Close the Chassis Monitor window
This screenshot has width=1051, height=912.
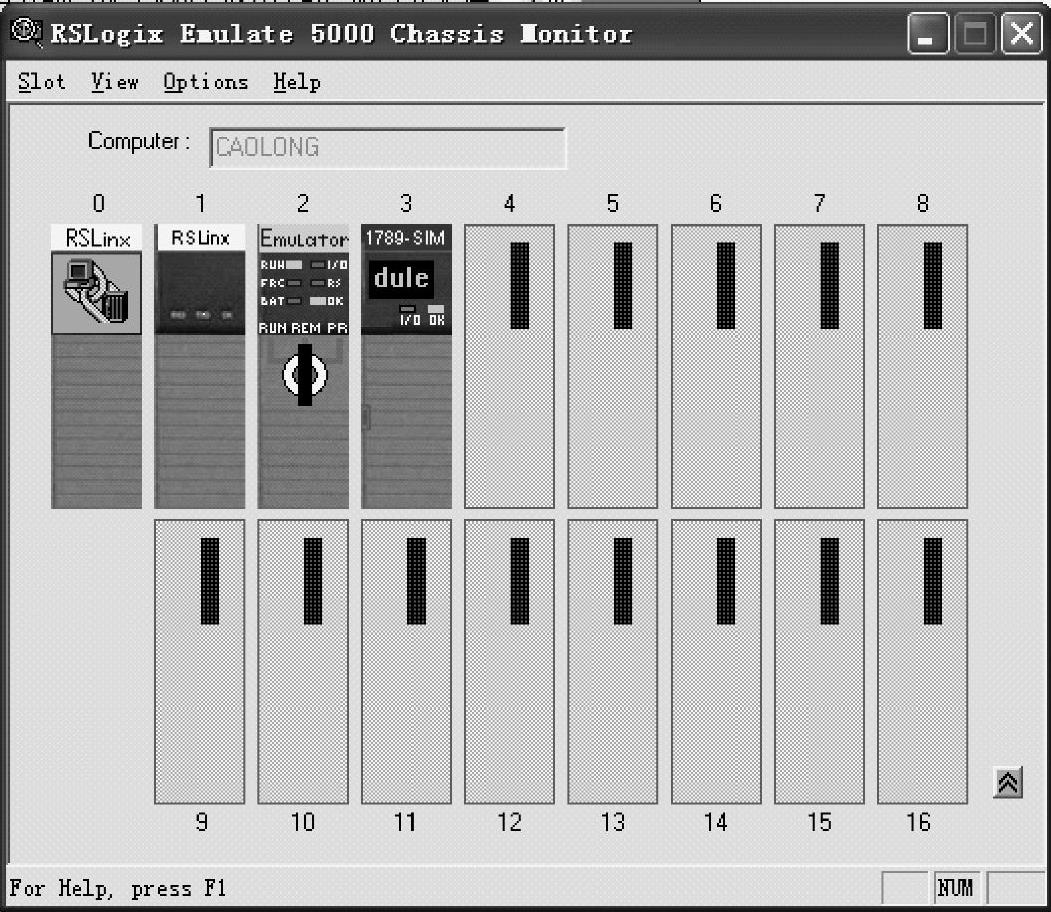click(x=1021, y=33)
